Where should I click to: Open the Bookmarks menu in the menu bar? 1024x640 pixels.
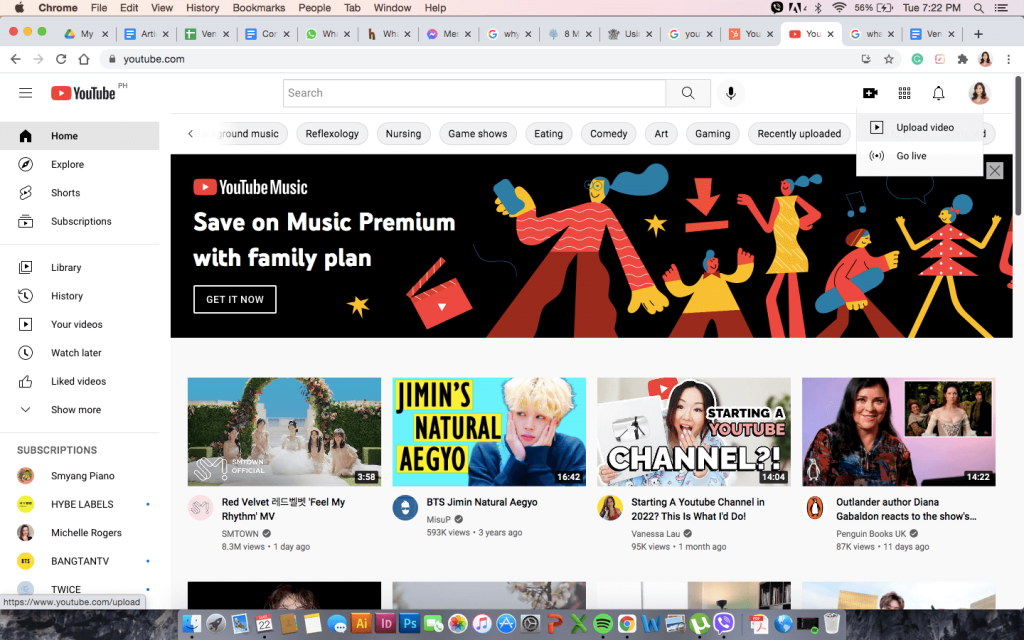click(x=258, y=7)
